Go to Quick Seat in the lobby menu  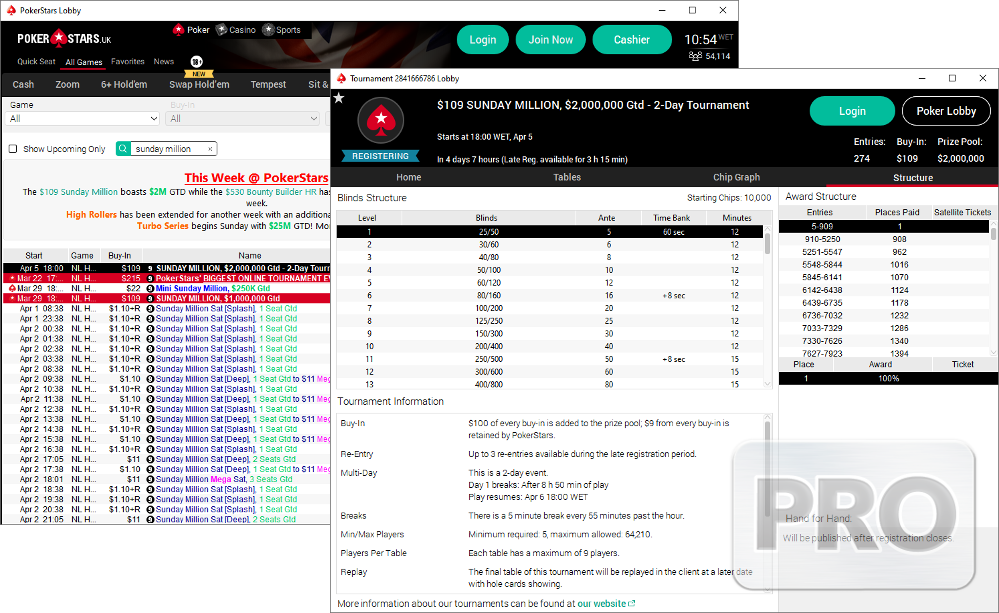coord(36,61)
